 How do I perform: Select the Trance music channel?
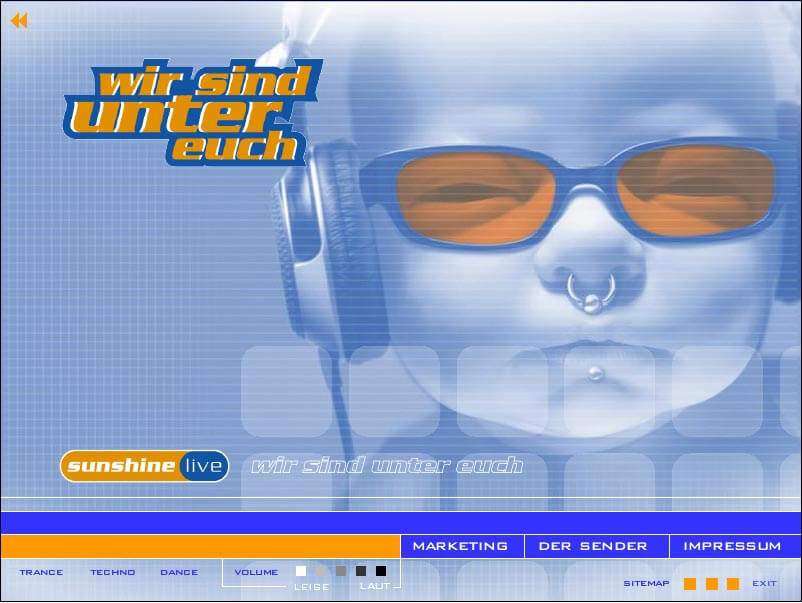click(41, 572)
